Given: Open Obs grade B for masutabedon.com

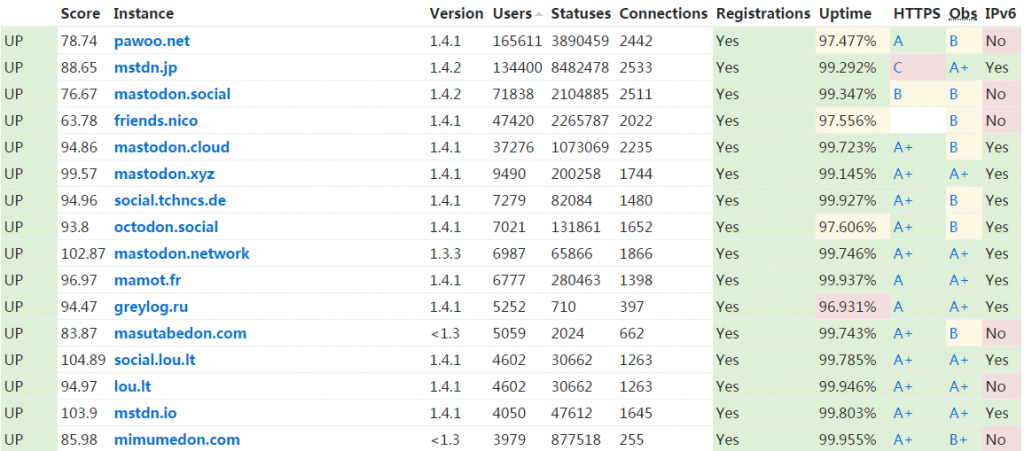Looking at the screenshot, I should pos(953,334).
